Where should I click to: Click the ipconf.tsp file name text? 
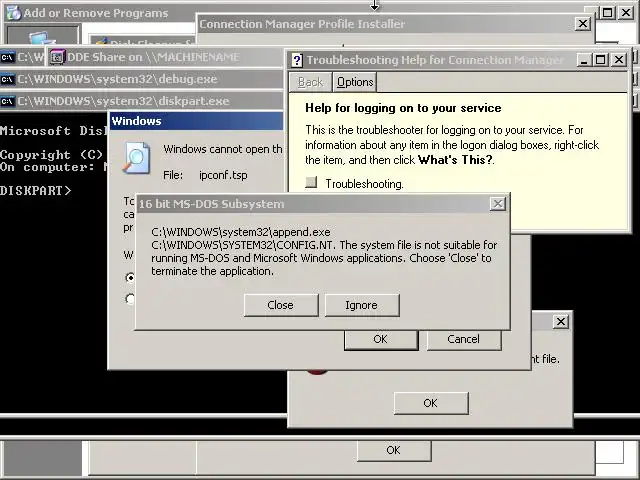(223, 175)
